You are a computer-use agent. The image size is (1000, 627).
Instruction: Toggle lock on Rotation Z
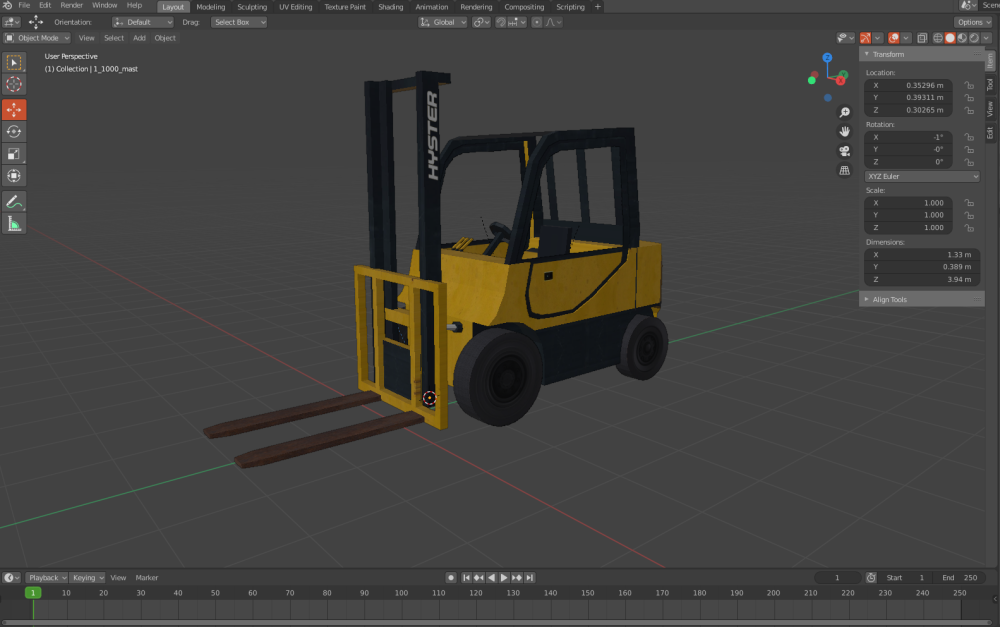click(969, 162)
